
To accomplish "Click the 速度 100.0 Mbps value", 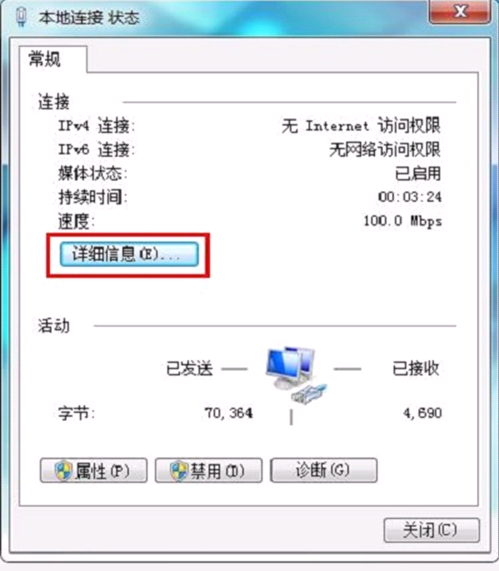I will [402, 221].
